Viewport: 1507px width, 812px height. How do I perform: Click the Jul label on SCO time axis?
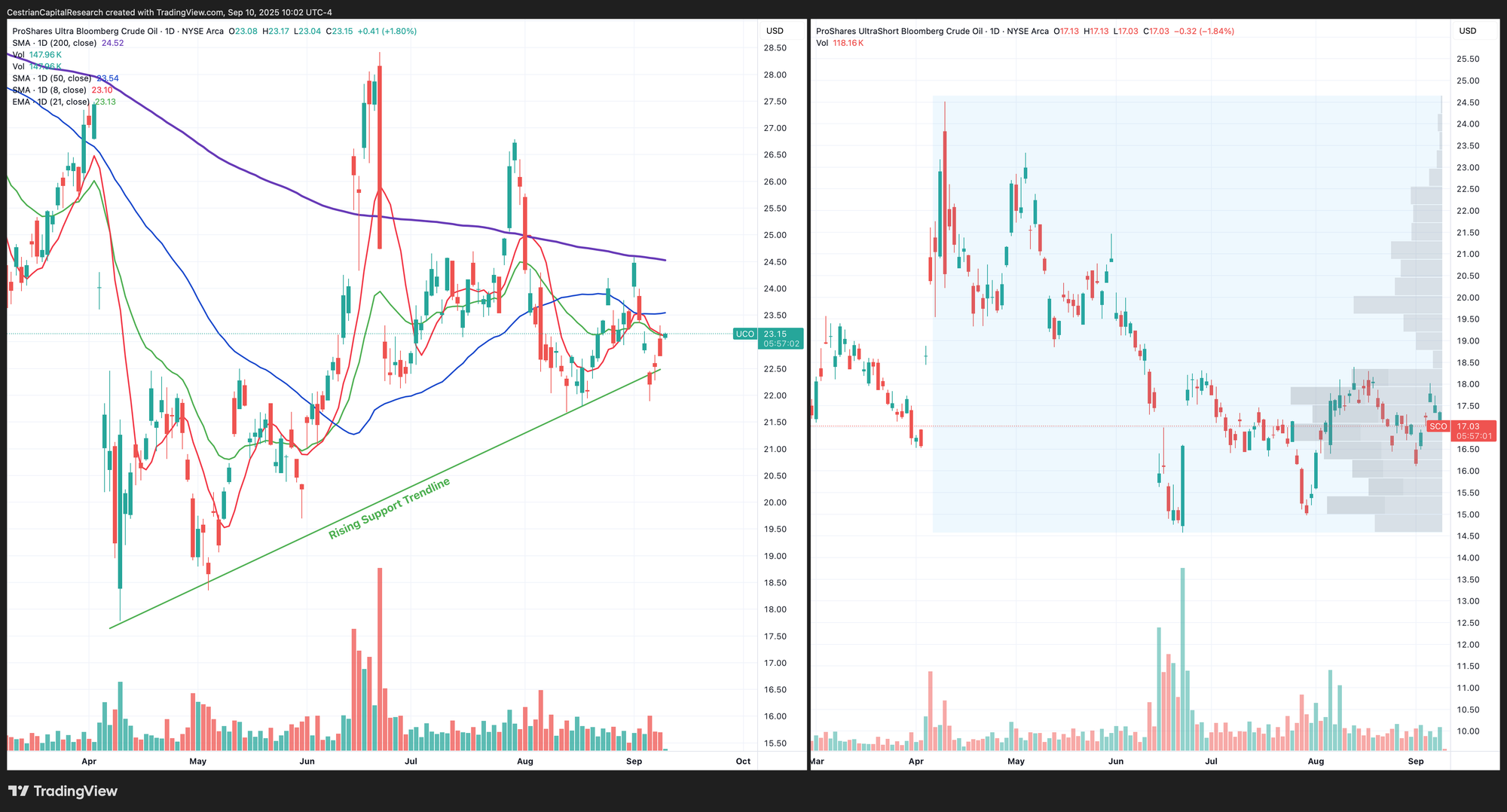pyautogui.click(x=1211, y=762)
